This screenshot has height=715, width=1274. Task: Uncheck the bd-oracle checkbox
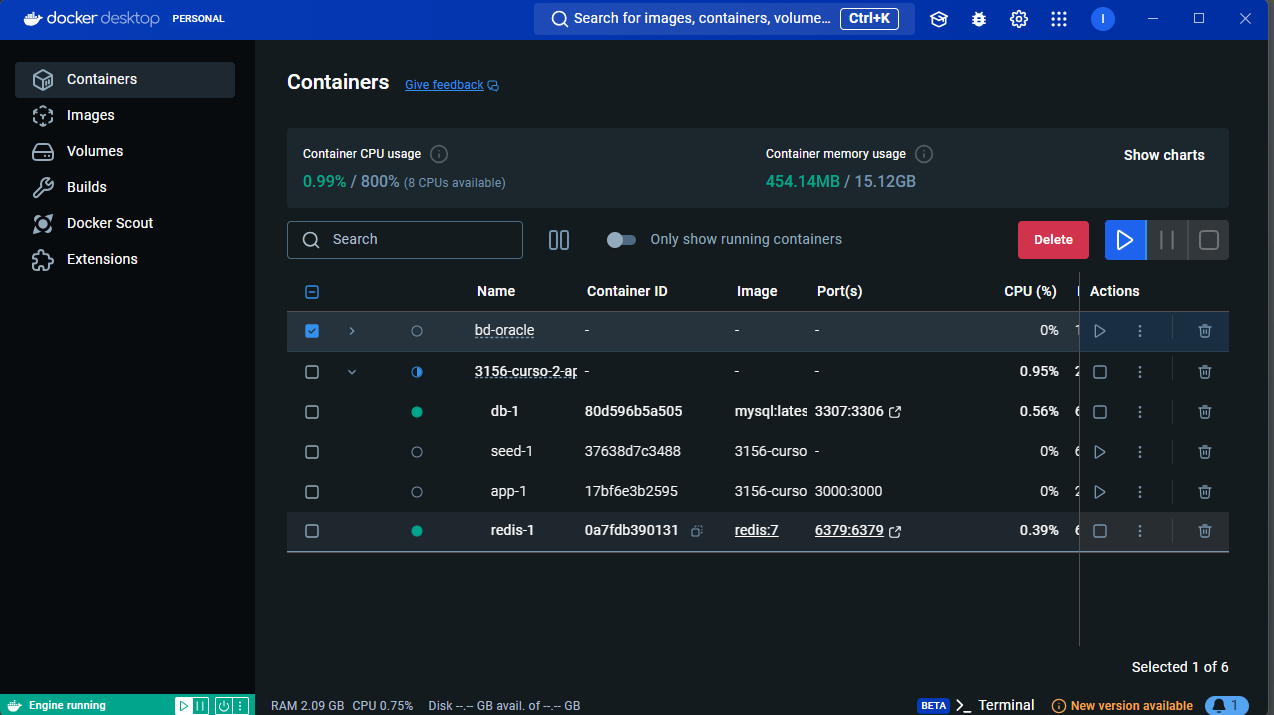coord(312,331)
